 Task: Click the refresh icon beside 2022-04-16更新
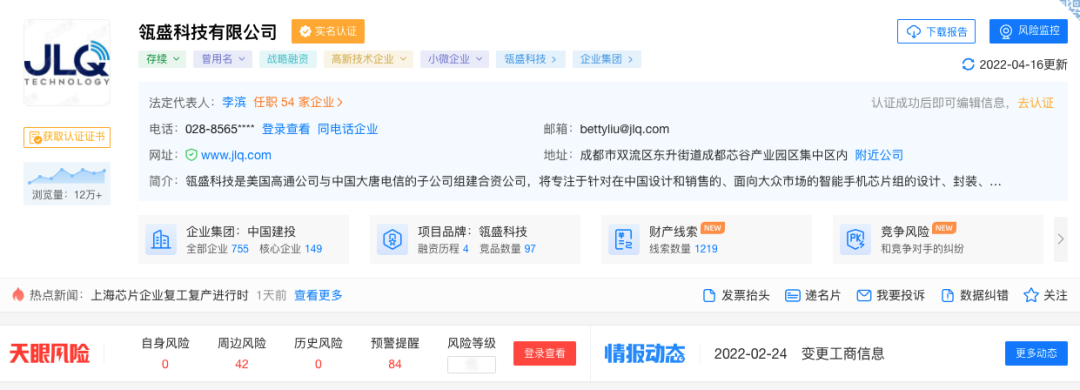968,65
